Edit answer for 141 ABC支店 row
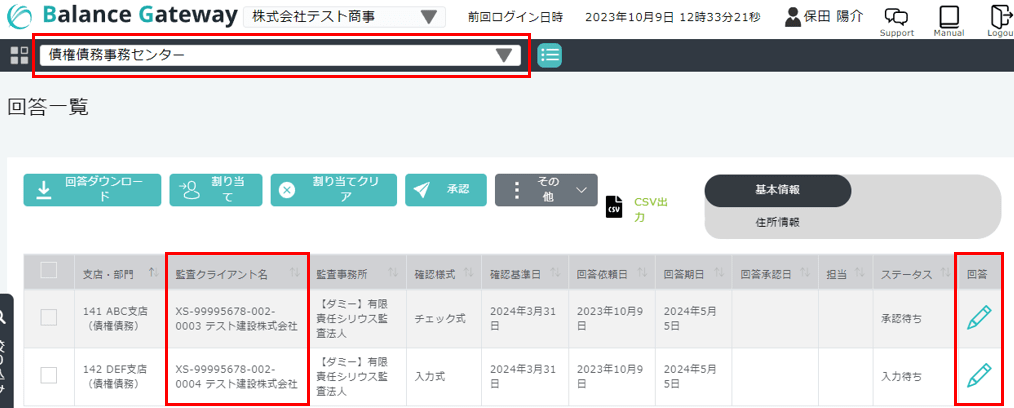1014x408 pixels. [980, 318]
